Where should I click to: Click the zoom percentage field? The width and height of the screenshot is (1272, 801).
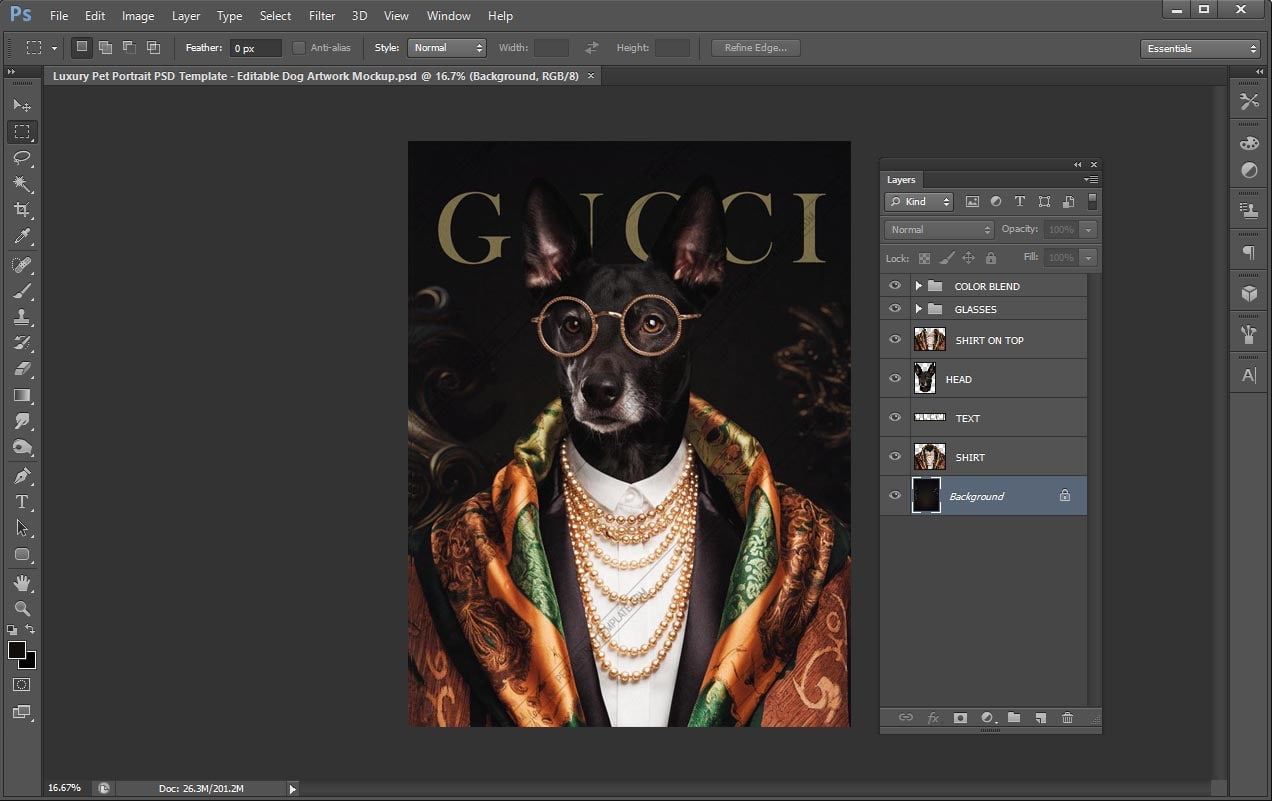(x=67, y=788)
